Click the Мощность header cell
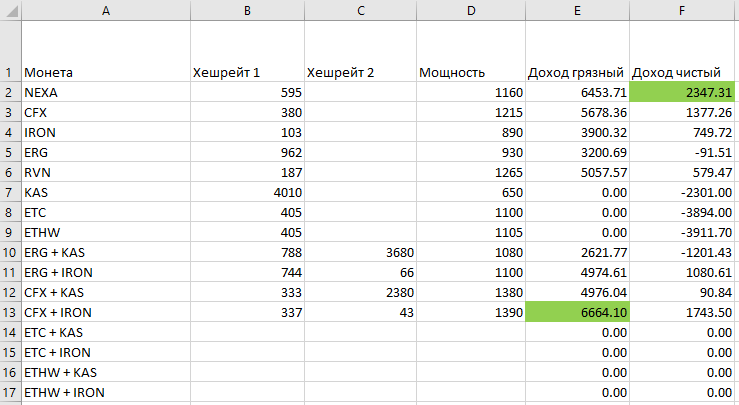 [x=471, y=51]
